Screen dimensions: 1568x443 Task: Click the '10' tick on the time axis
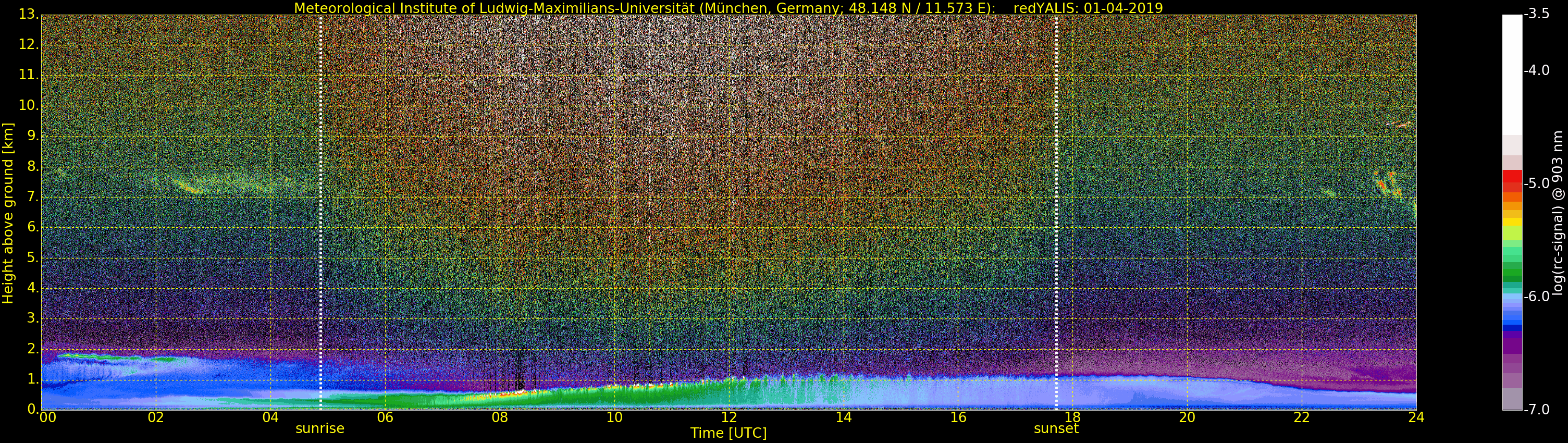614,417
